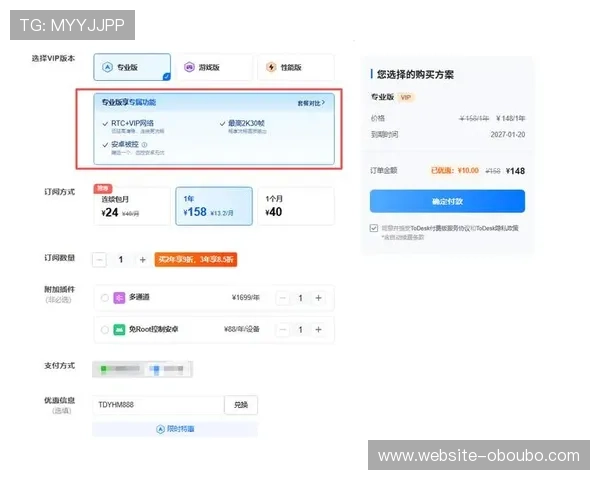
Task: Click the purple 多通道 plugin icon
Action: pos(119,298)
